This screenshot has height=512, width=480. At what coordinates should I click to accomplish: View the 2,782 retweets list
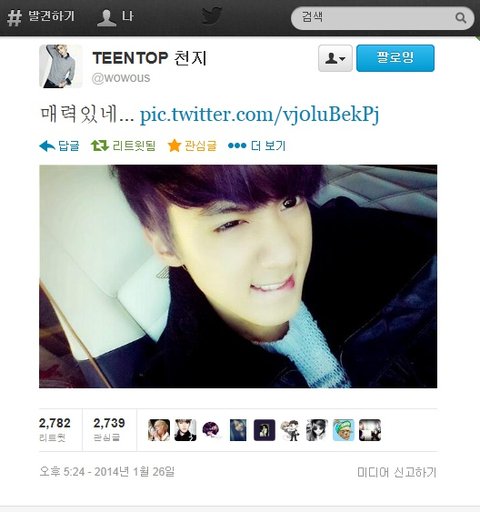click(x=55, y=429)
